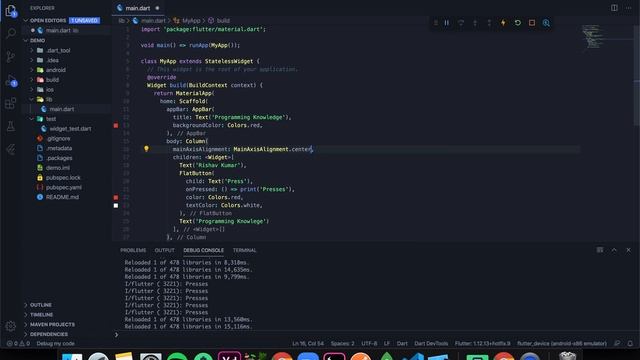Image resolution: width=640 pixels, height=360 pixels.
Task: Close the bottom panel
Action: tap(628, 250)
